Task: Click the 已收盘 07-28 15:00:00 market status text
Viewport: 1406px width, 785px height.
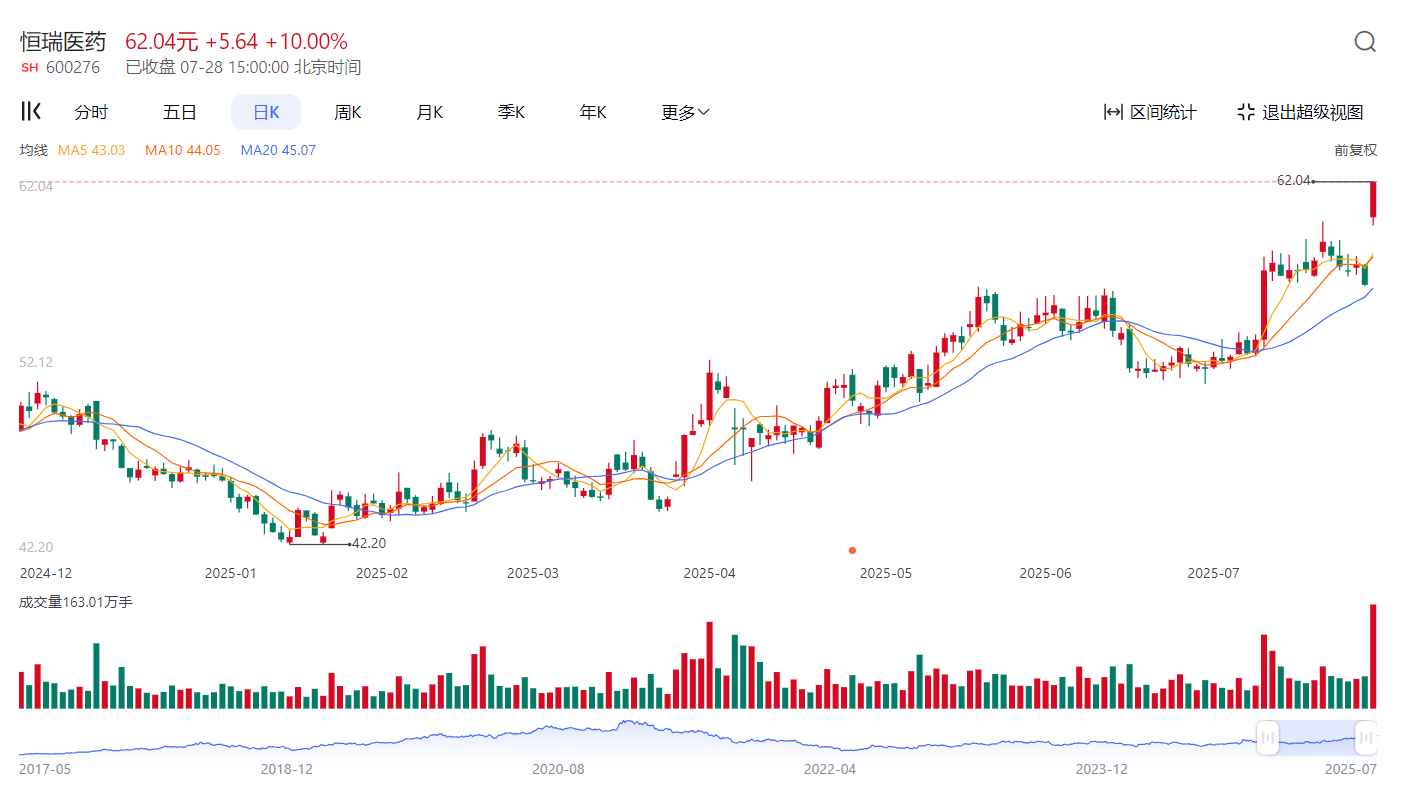Action: click(243, 68)
